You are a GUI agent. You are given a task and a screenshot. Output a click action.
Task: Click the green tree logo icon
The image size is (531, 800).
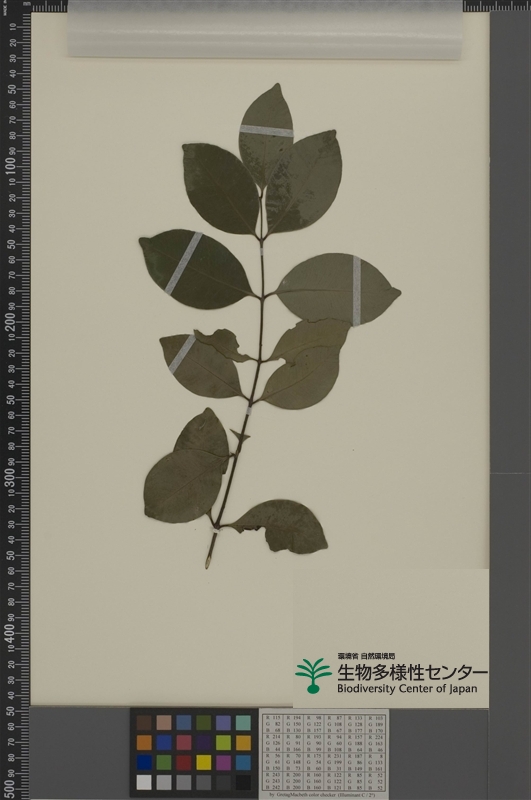[313, 676]
